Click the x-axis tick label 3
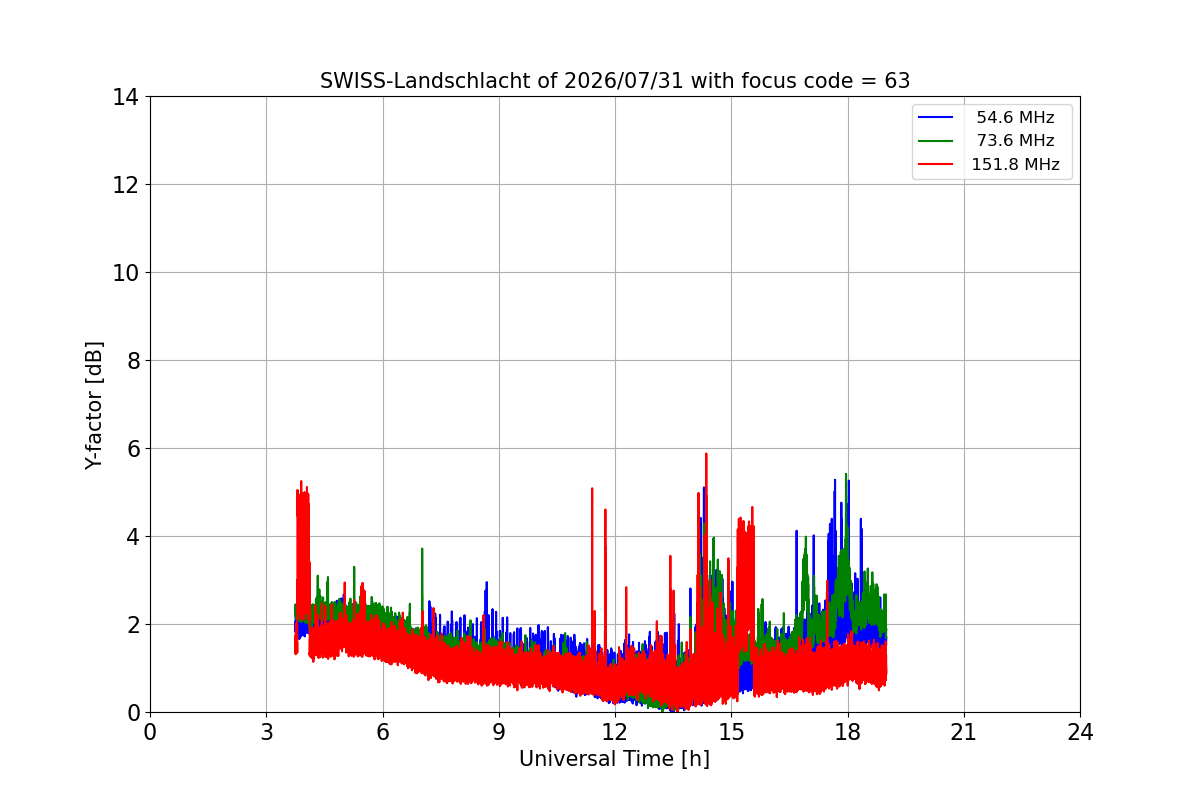The height and width of the screenshot is (800, 1200). 266,732
